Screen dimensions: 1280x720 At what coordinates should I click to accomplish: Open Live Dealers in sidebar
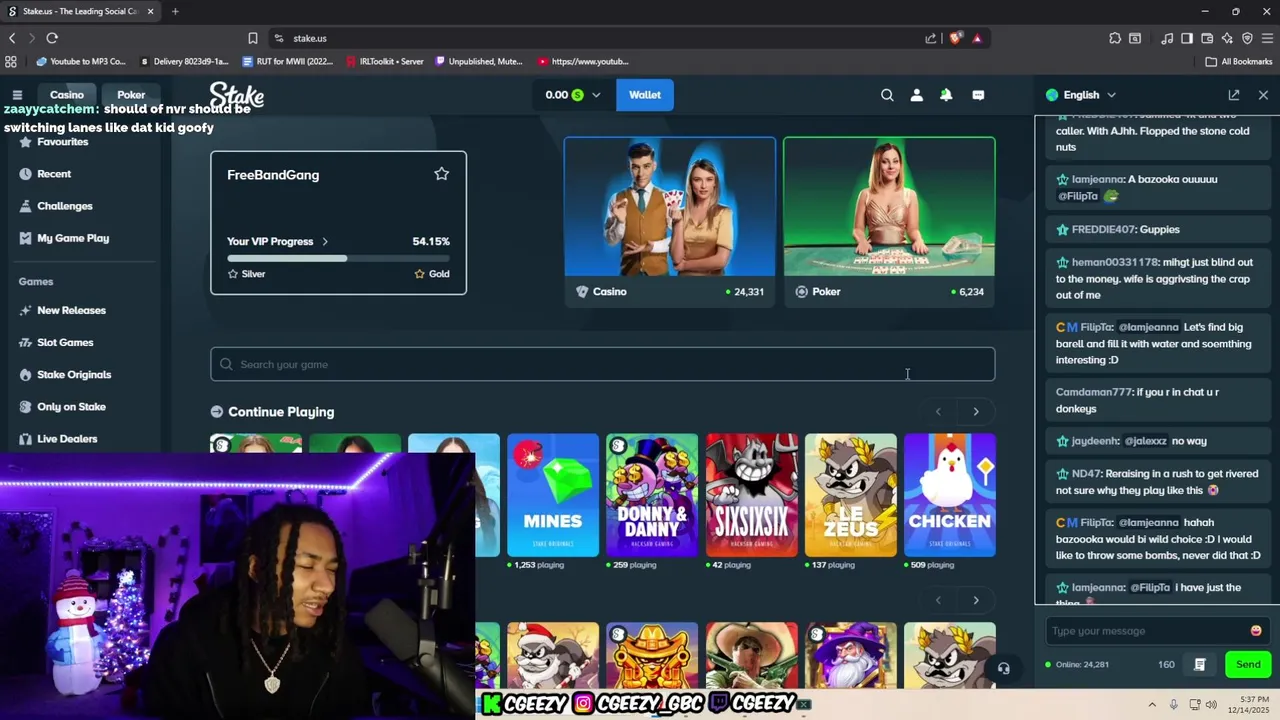(67, 438)
